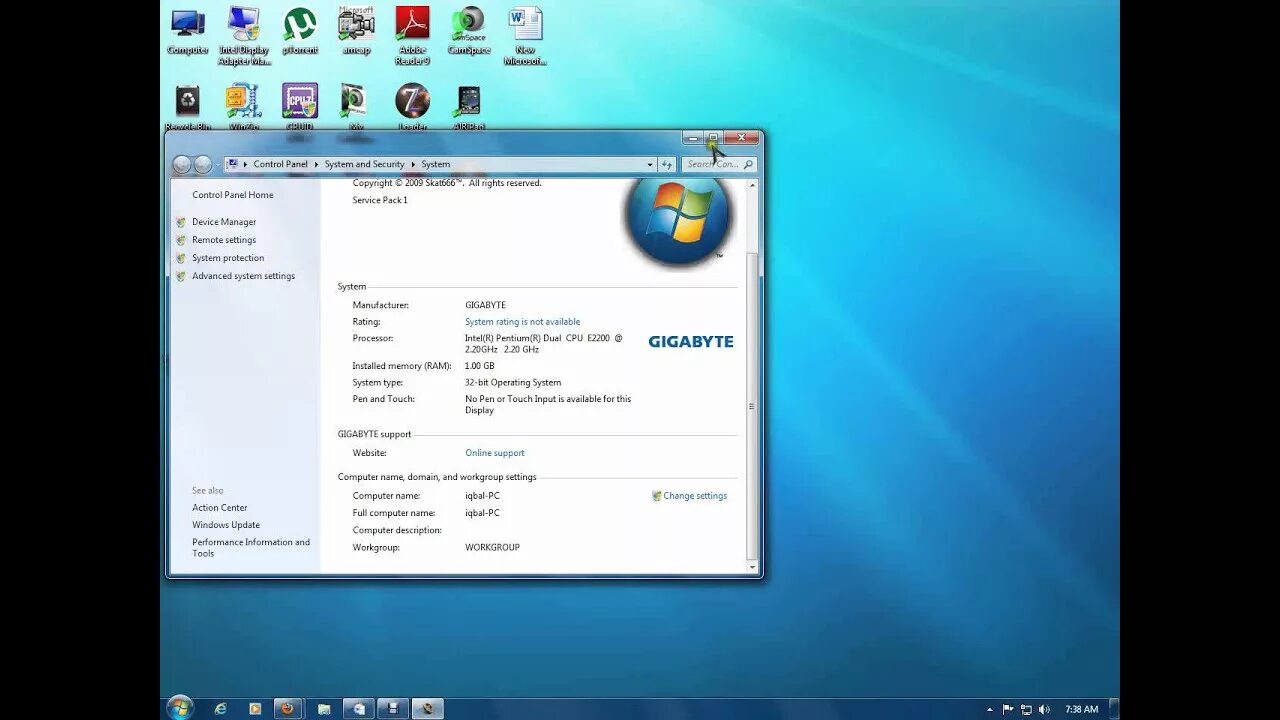Launch the µTorrent desktop shortcut
Image resolution: width=1280 pixels, height=720 pixels.
pyautogui.click(x=300, y=32)
